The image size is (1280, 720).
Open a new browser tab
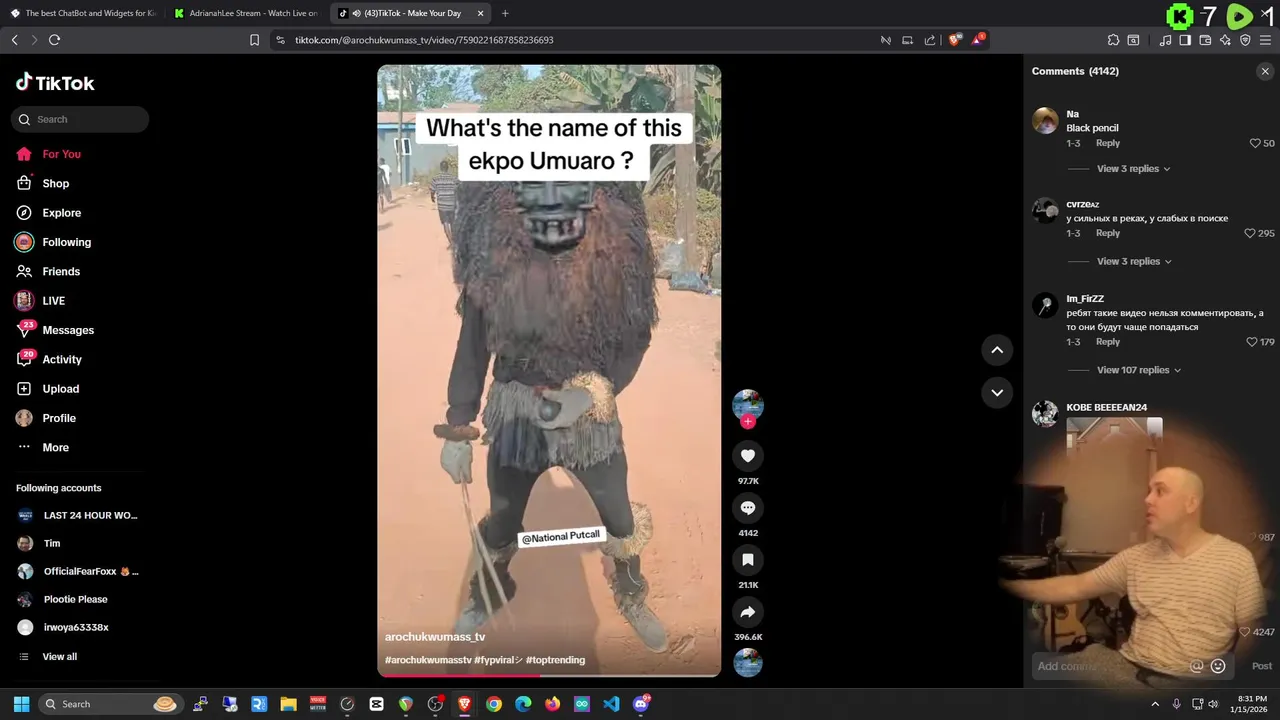coord(505,13)
